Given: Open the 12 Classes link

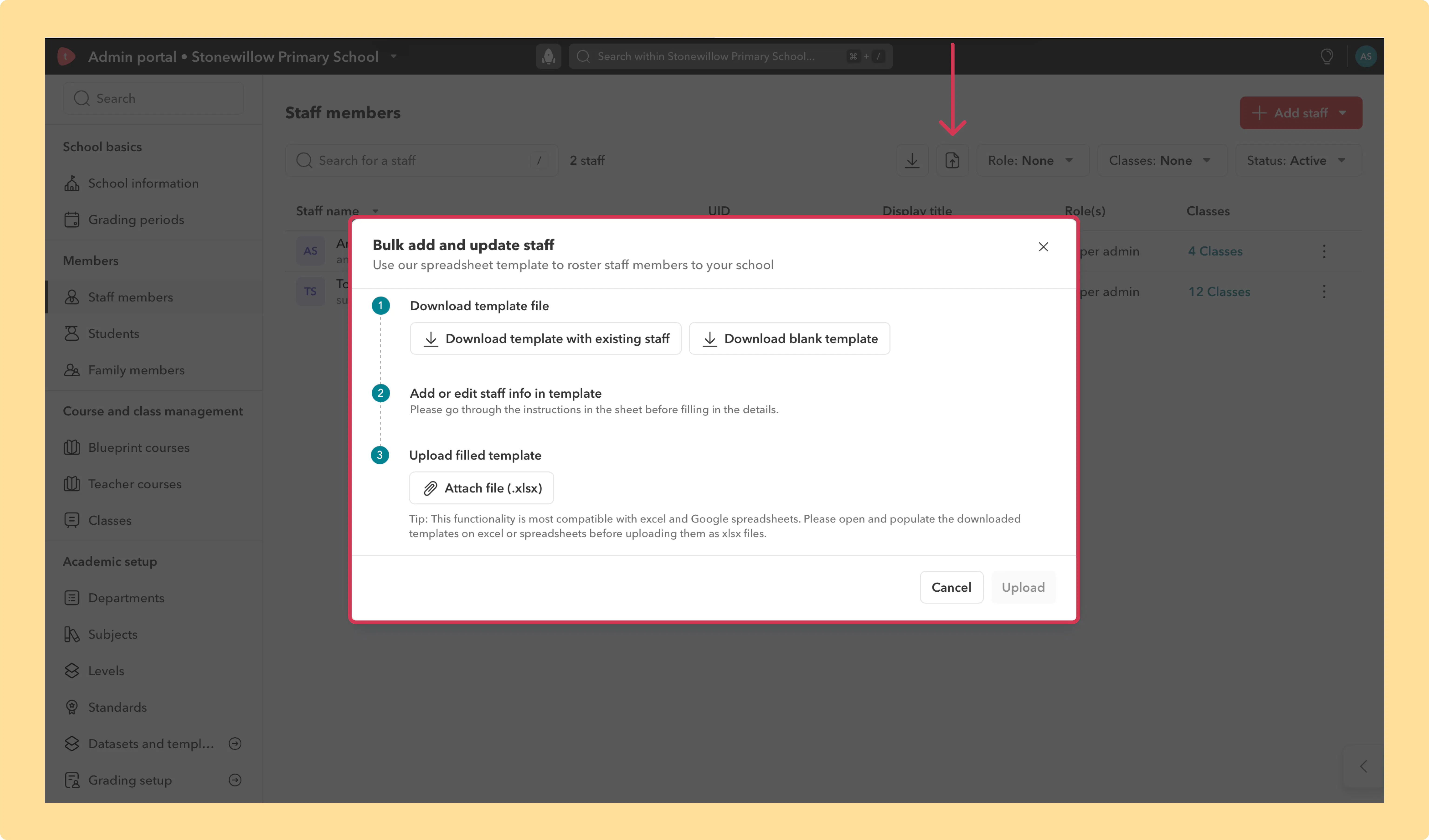Looking at the screenshot, I should (x=1219, y=292).
